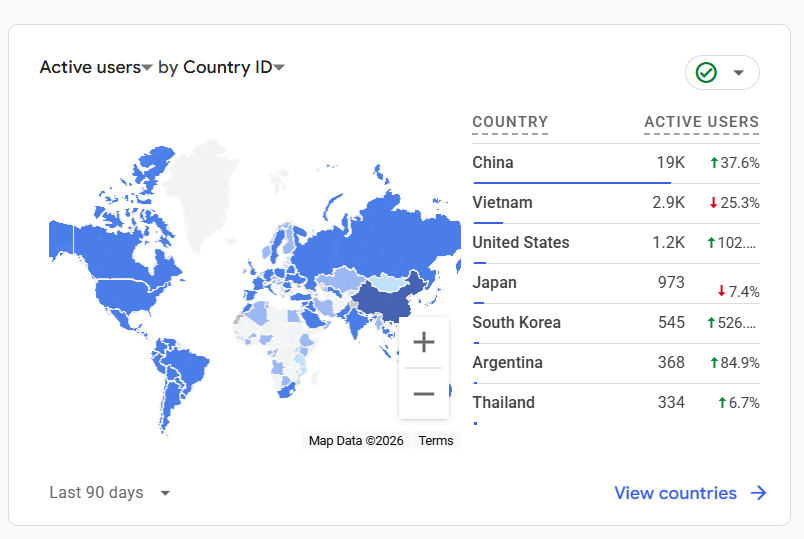Select the Vietnam row
804x539 pixels.
(616, 203)
